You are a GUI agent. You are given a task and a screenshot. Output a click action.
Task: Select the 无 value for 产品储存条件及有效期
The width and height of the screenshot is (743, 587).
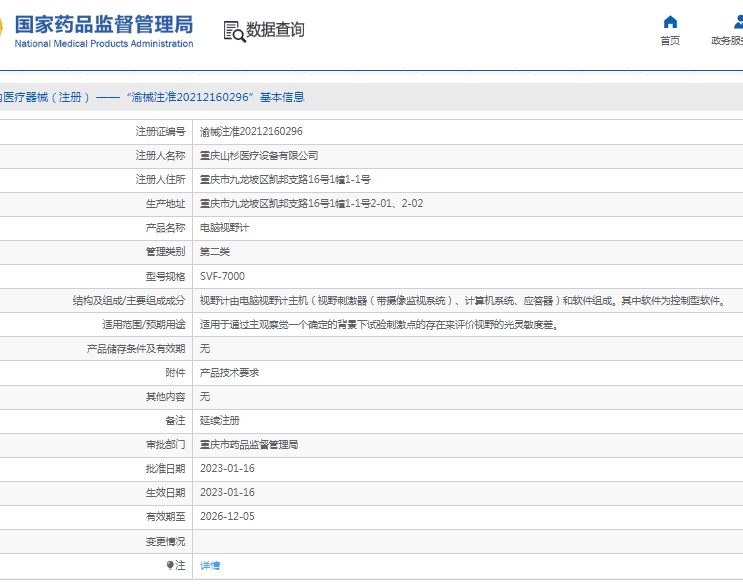(x=205, y=349)
